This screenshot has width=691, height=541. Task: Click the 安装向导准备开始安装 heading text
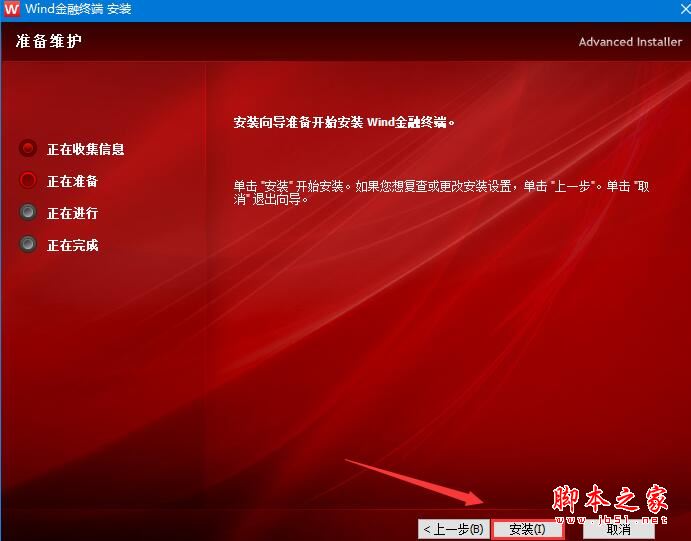tap(344, 122)
